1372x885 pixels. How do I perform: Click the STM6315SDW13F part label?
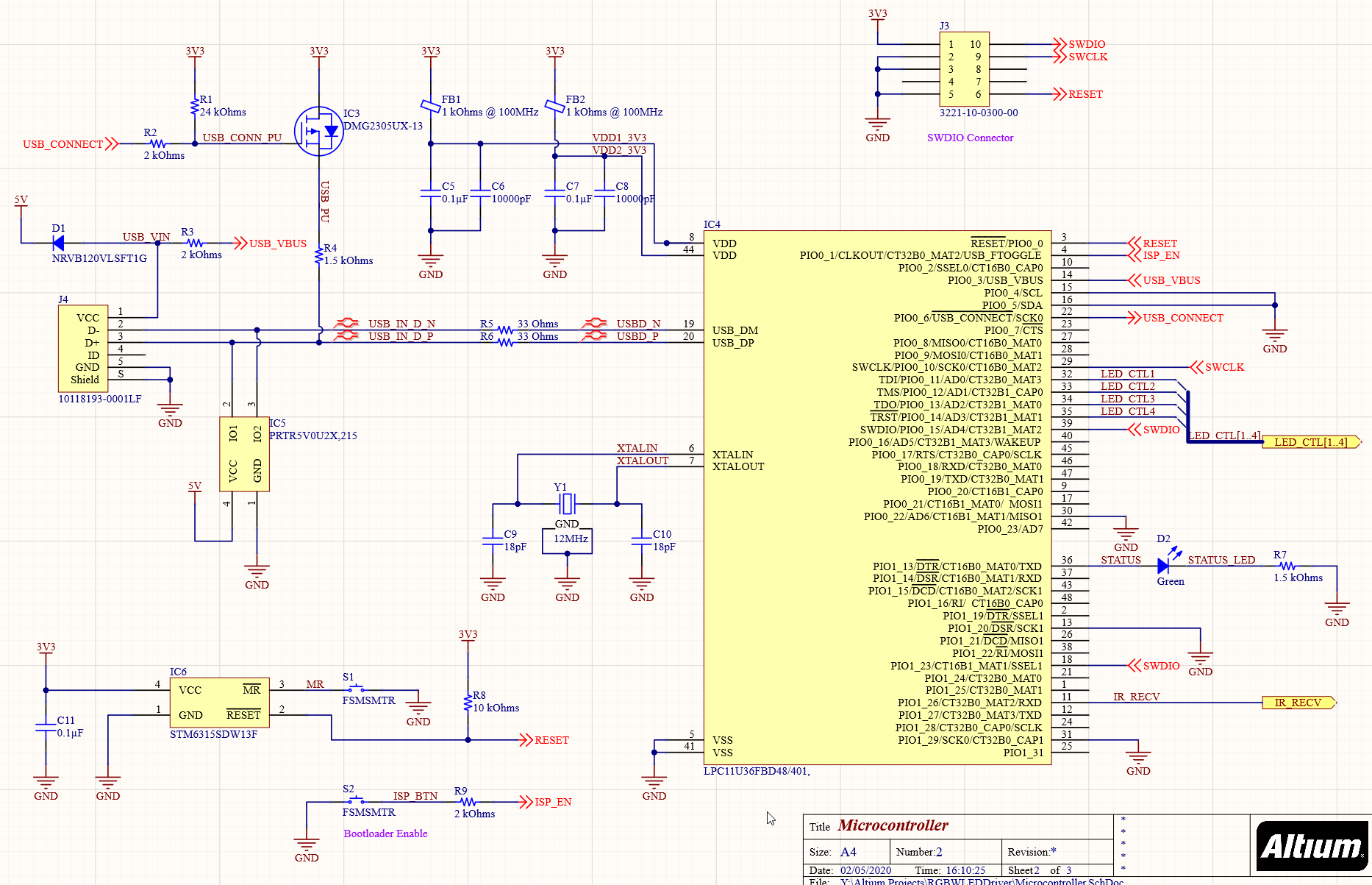[213, 734]
